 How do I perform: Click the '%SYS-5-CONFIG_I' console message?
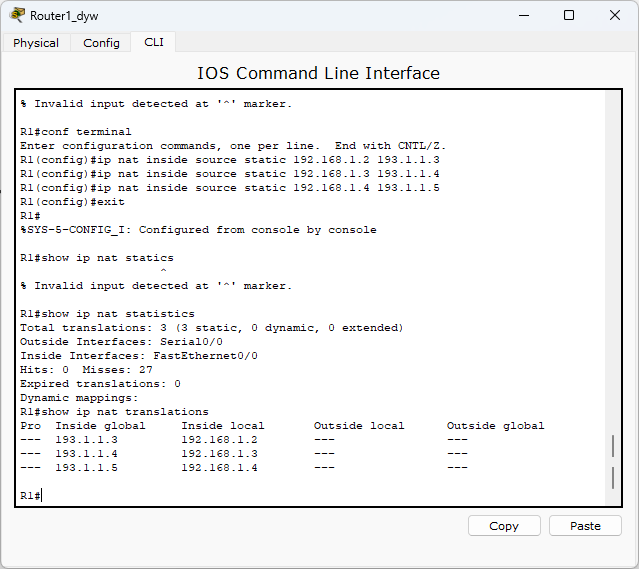[x=198, y=230]
